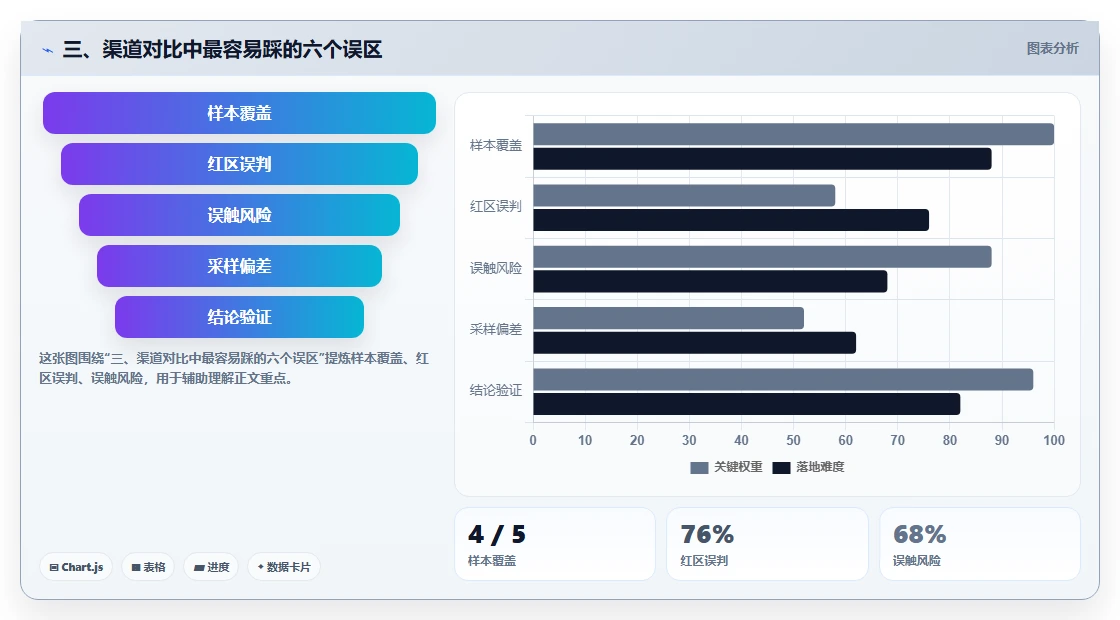Viewport: 1120px width, 620px height.
Task: Click the 样本覆盖 y-axis label in chart
Action: (x=496, y=146)
